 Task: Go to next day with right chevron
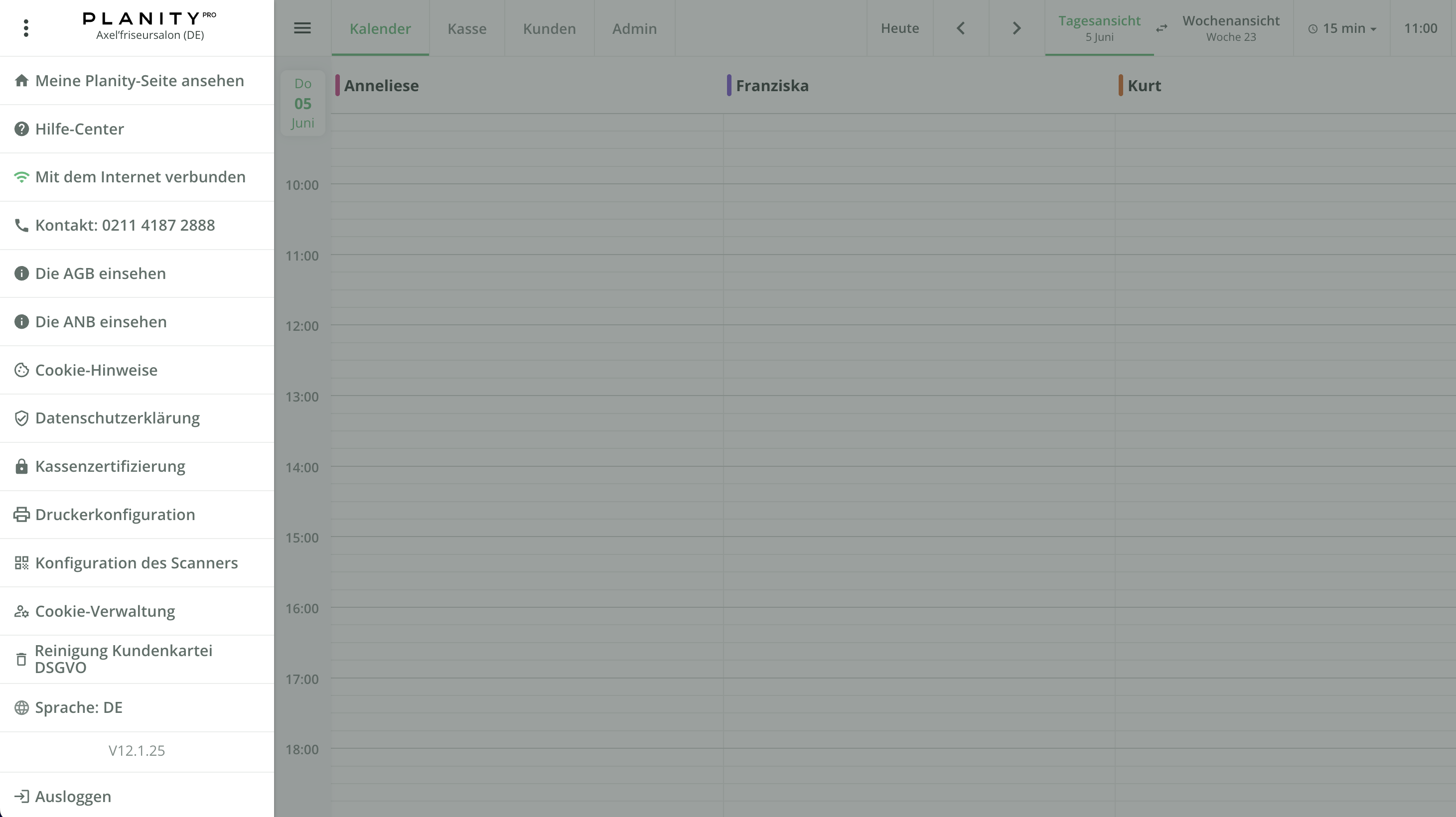click(x=1017, y=28)
